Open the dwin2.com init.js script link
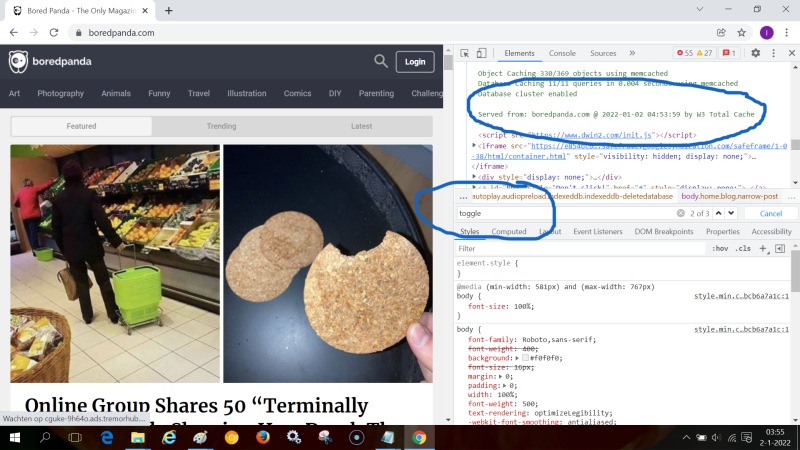Viewport: 800px width, 450px height. 591,135
